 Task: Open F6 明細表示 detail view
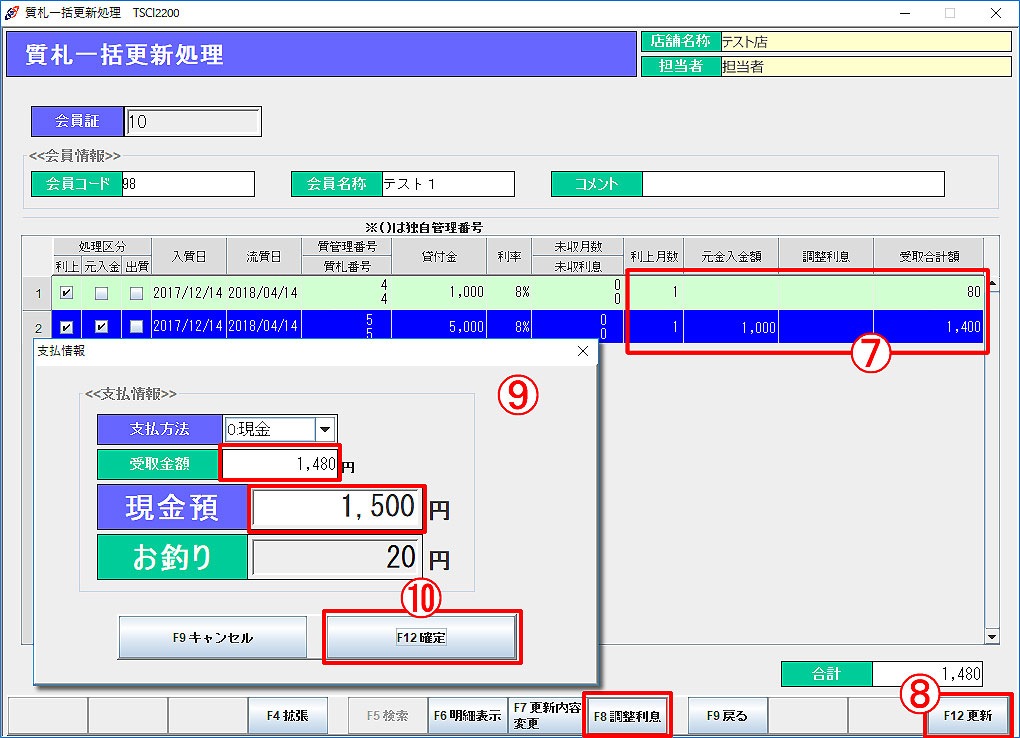click(467, 716)
